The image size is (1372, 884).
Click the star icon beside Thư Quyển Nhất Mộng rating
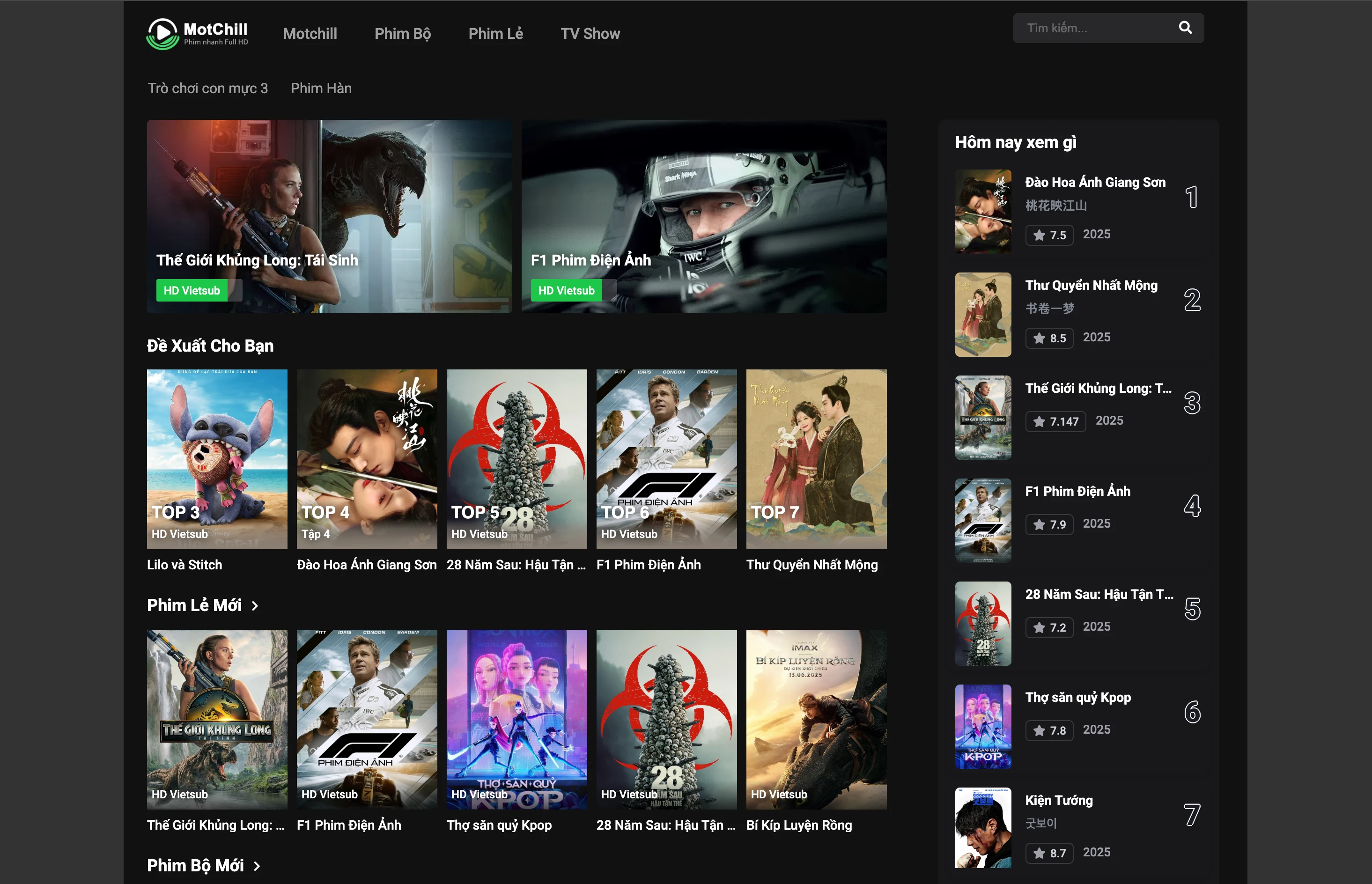click(x=1039, y=338)
